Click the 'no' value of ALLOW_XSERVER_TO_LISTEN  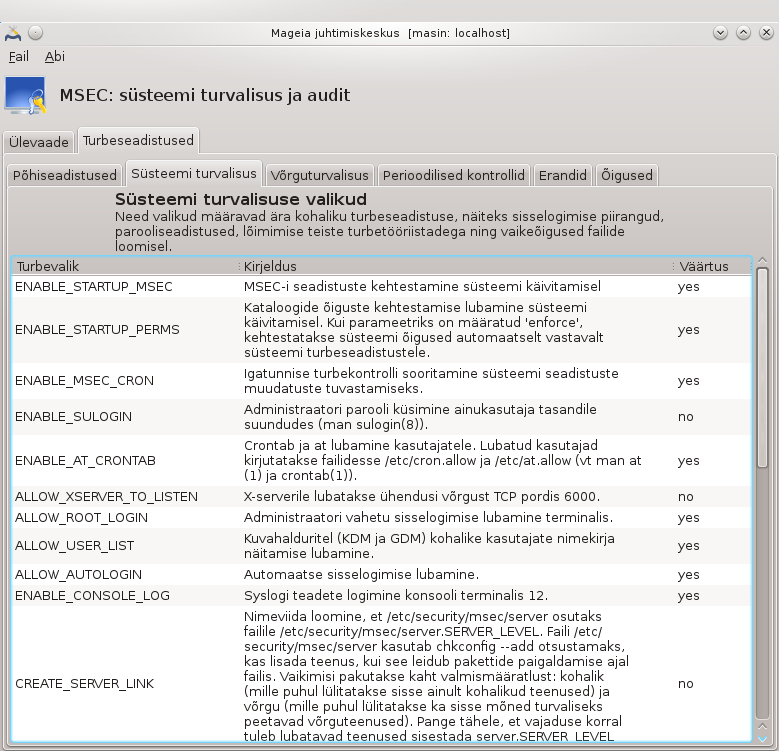click(686, 497)
